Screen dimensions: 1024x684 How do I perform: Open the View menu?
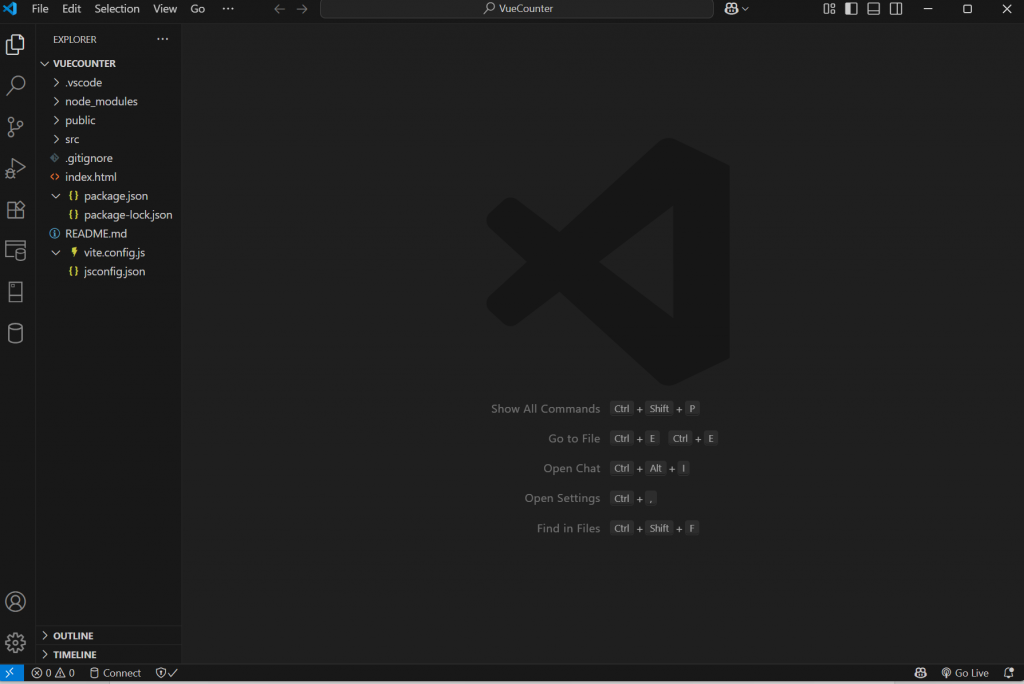tap(165, 8)
